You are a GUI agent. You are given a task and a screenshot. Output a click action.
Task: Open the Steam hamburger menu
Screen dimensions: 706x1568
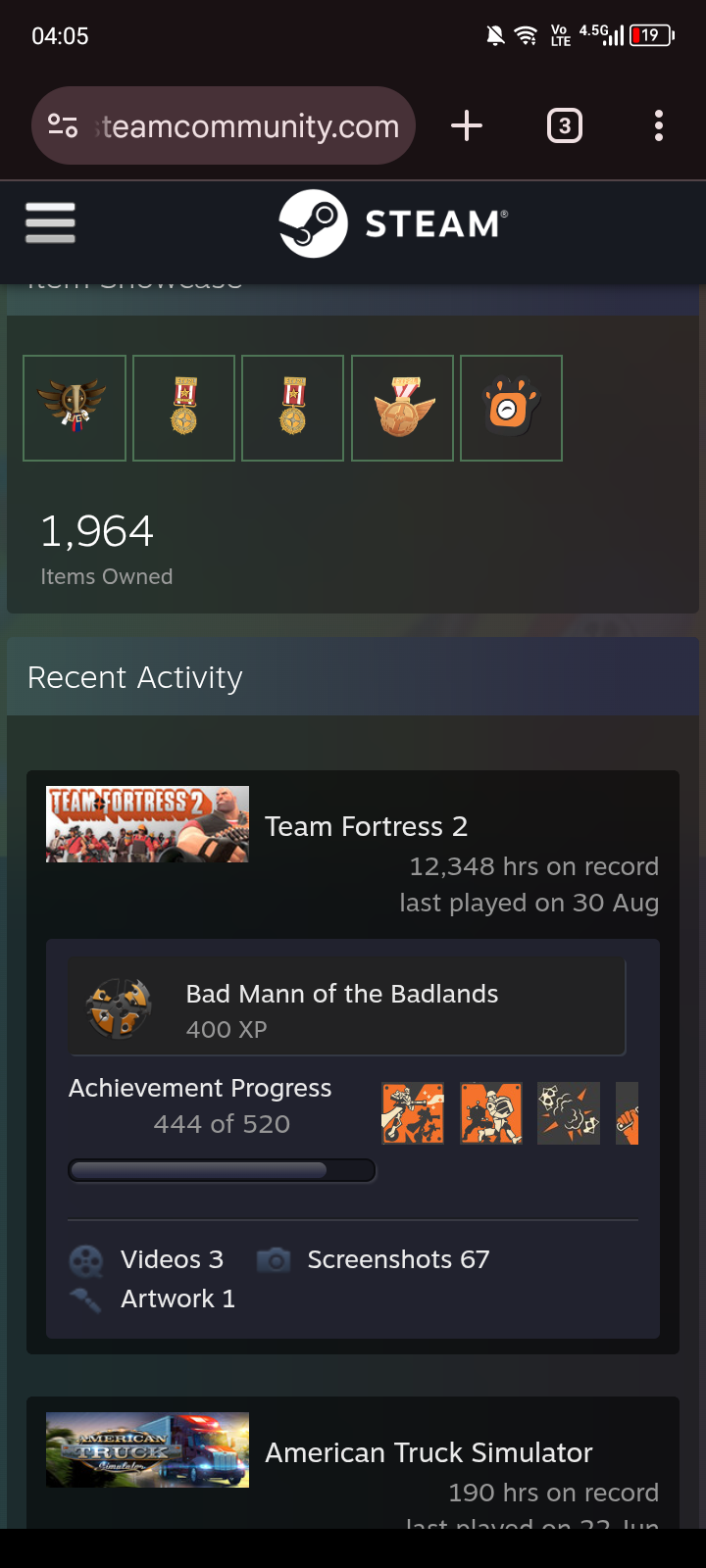[x=50, y=223]
